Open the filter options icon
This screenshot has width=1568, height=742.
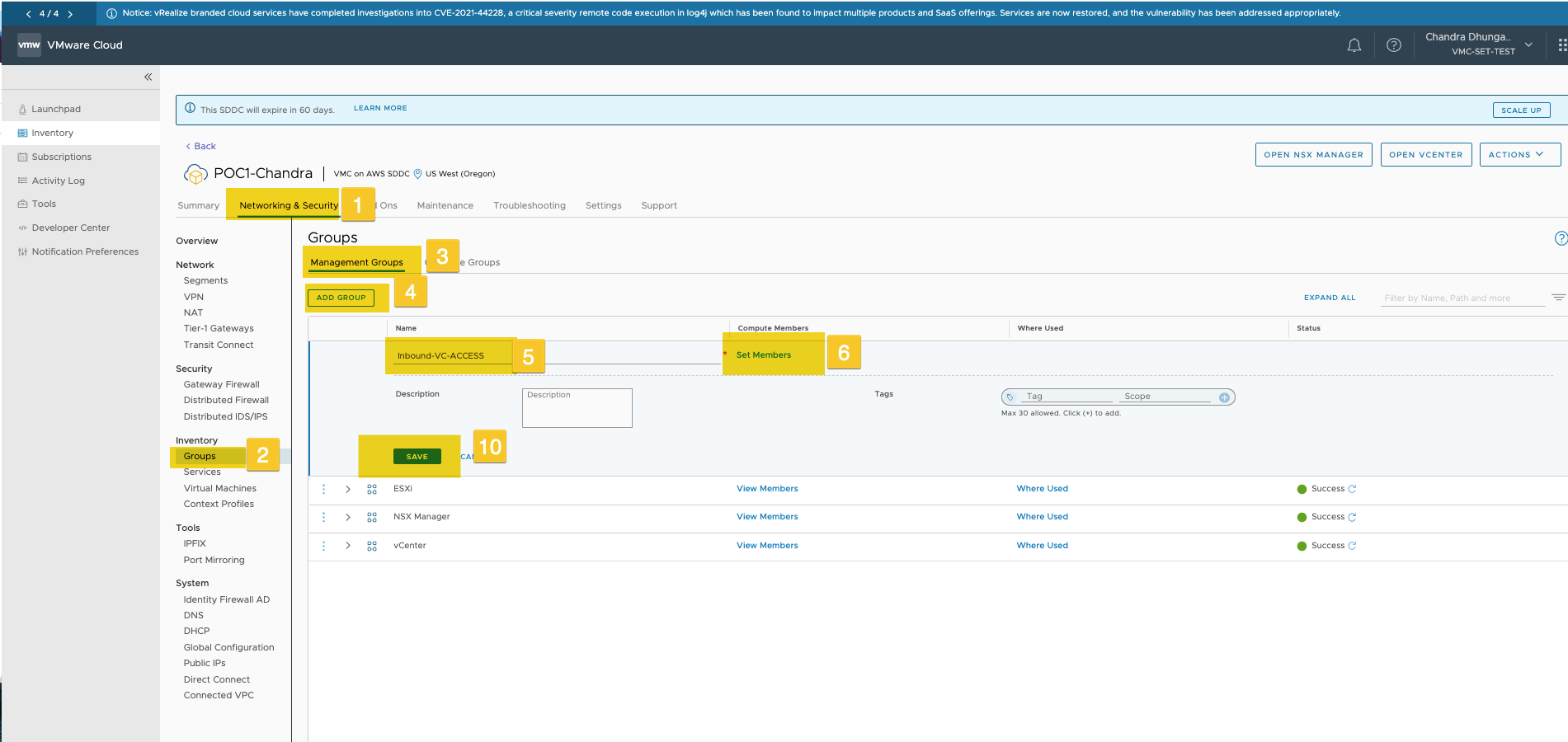pyautogui.click(x=1558, y=297)
